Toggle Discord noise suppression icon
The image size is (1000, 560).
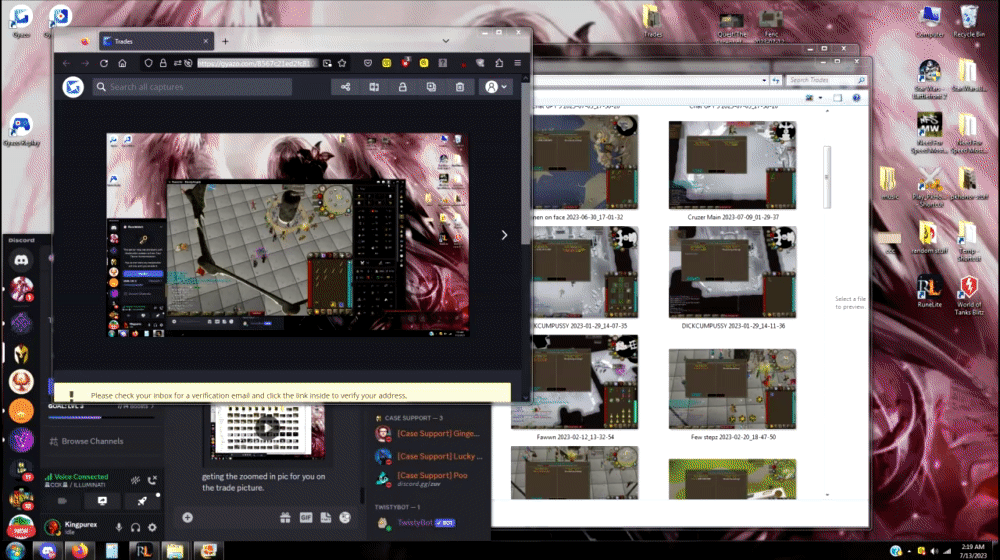coord(135,480)
